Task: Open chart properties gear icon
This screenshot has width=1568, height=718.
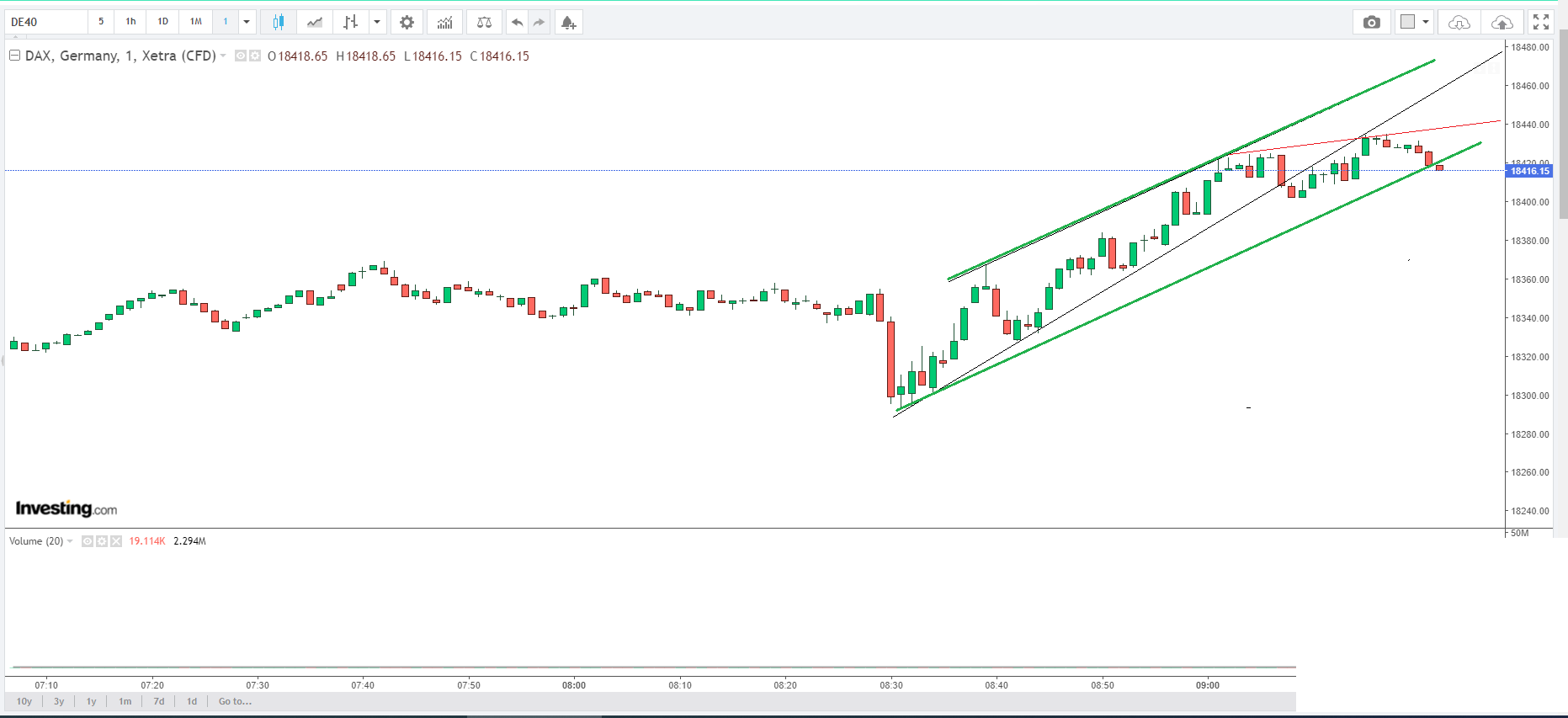Action: pos(407,22)
